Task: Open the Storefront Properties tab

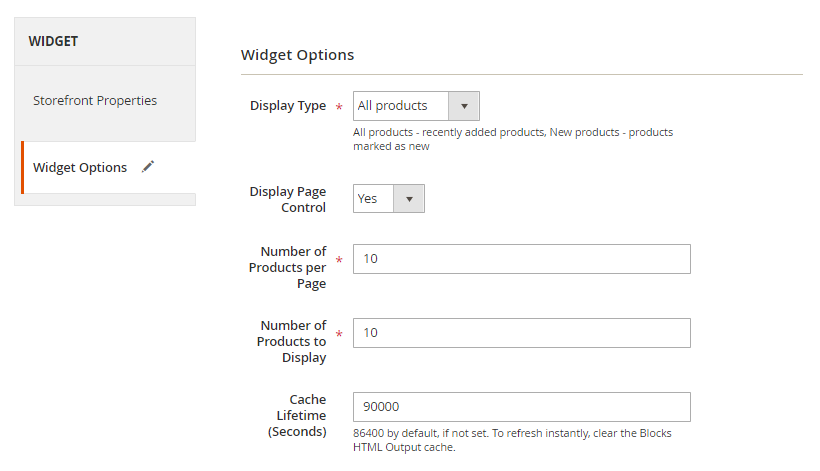Action: [95, 100]
